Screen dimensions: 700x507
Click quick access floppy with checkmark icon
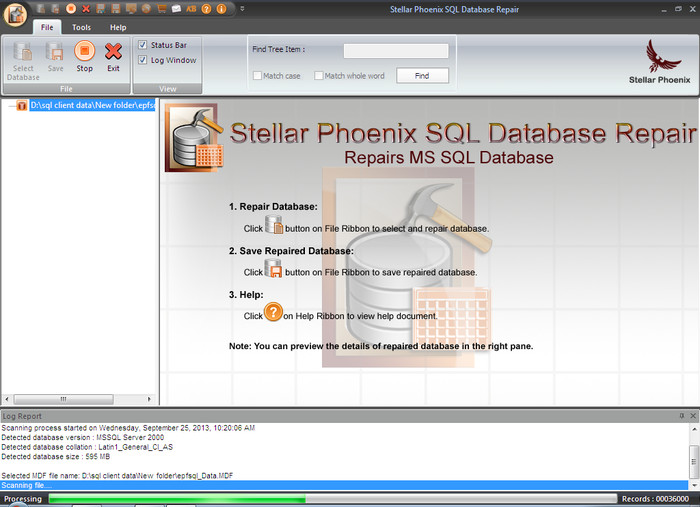click(x=101, y=8)
